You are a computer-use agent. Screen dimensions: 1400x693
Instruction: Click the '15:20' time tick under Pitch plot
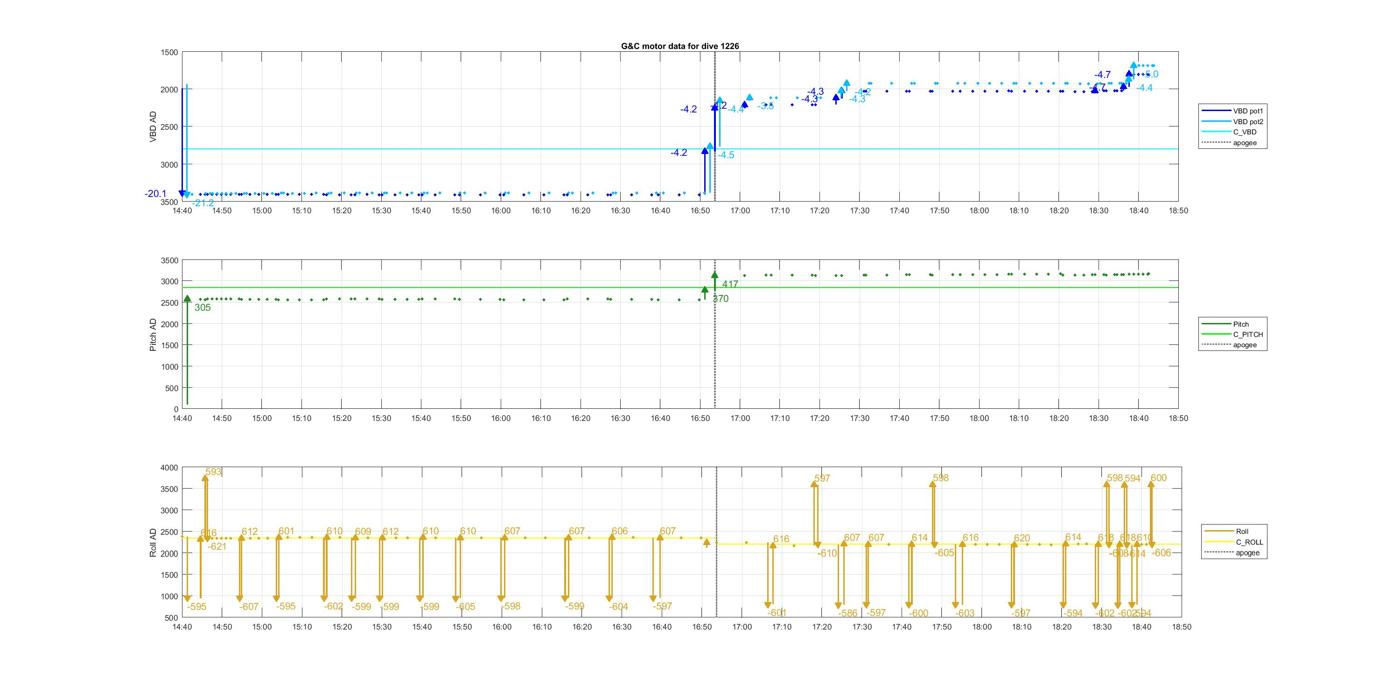342,419
